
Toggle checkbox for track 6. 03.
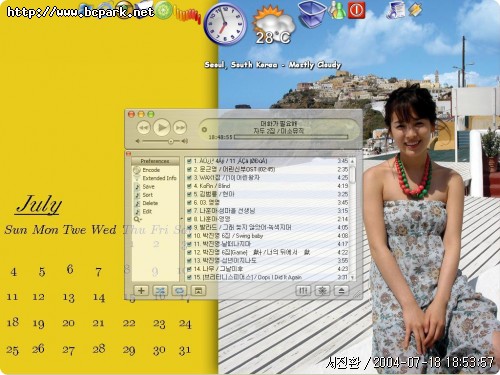(x=189, y=202)
